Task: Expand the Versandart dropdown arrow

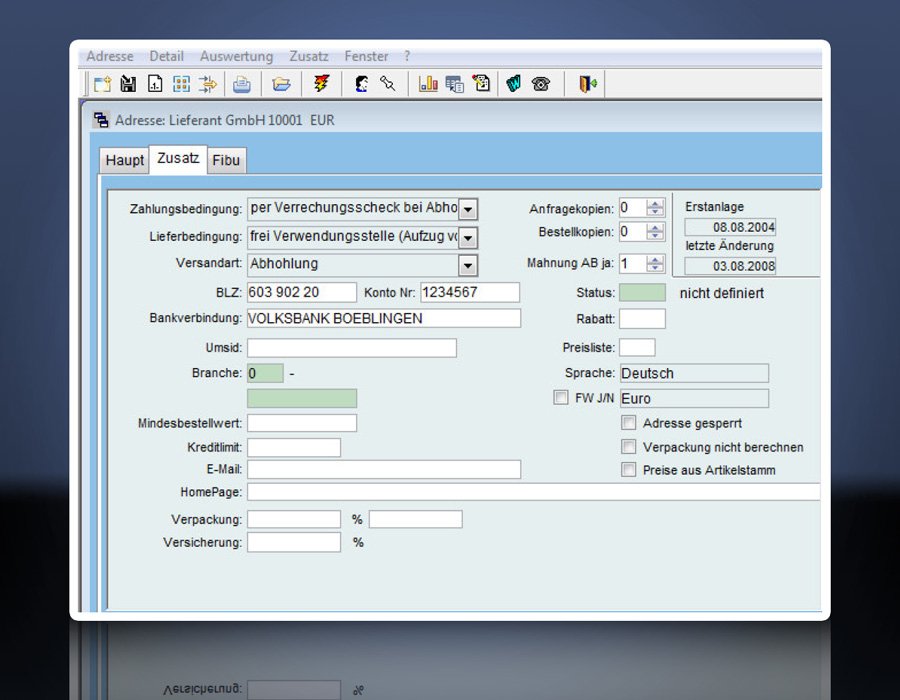Action: (x=468, y=265)
